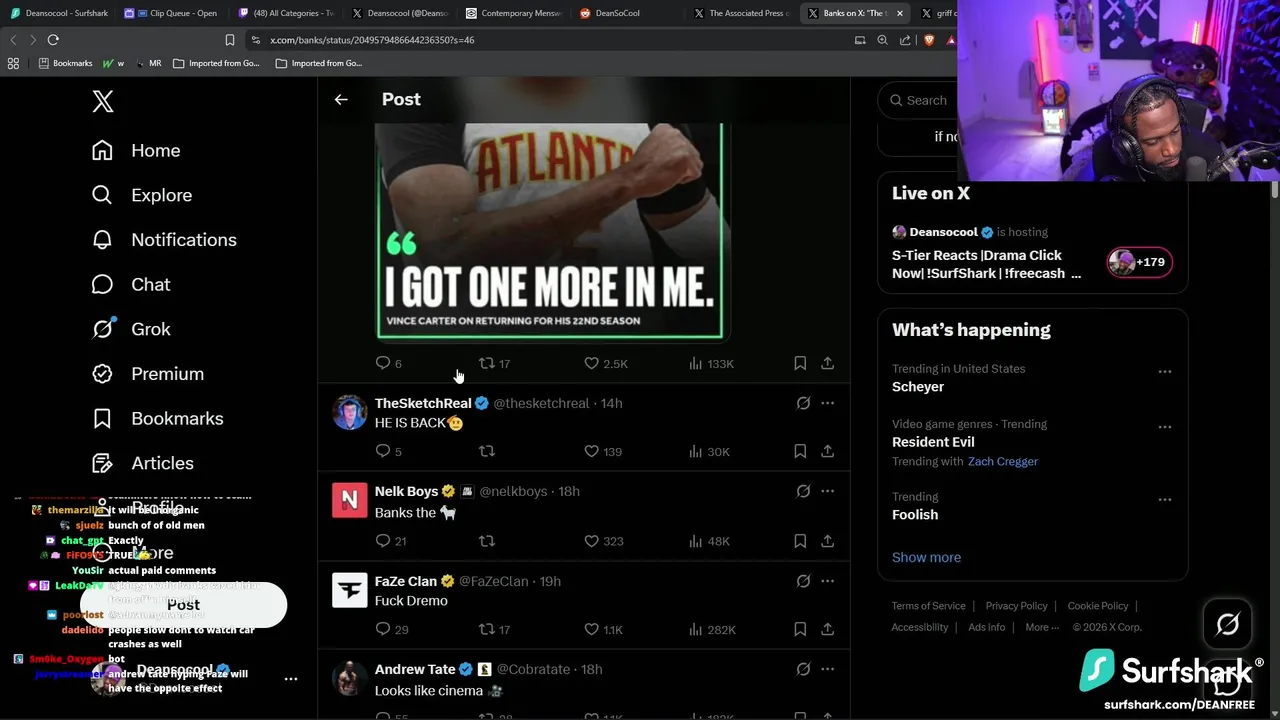This screenshot has width=1280, height=720.
Task: Click Nelk Boys username link
Action: coord(406,491)
